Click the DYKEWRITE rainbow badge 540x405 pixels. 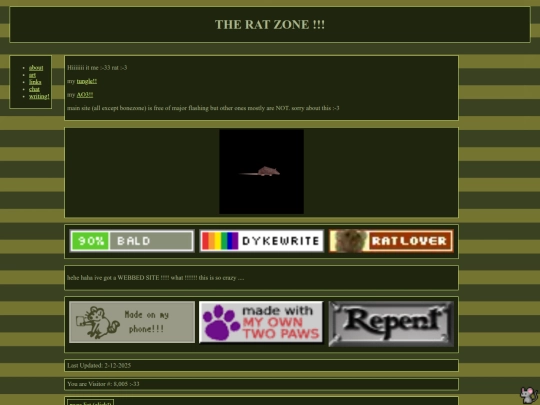pyautogui.click(x=261, y=241)
